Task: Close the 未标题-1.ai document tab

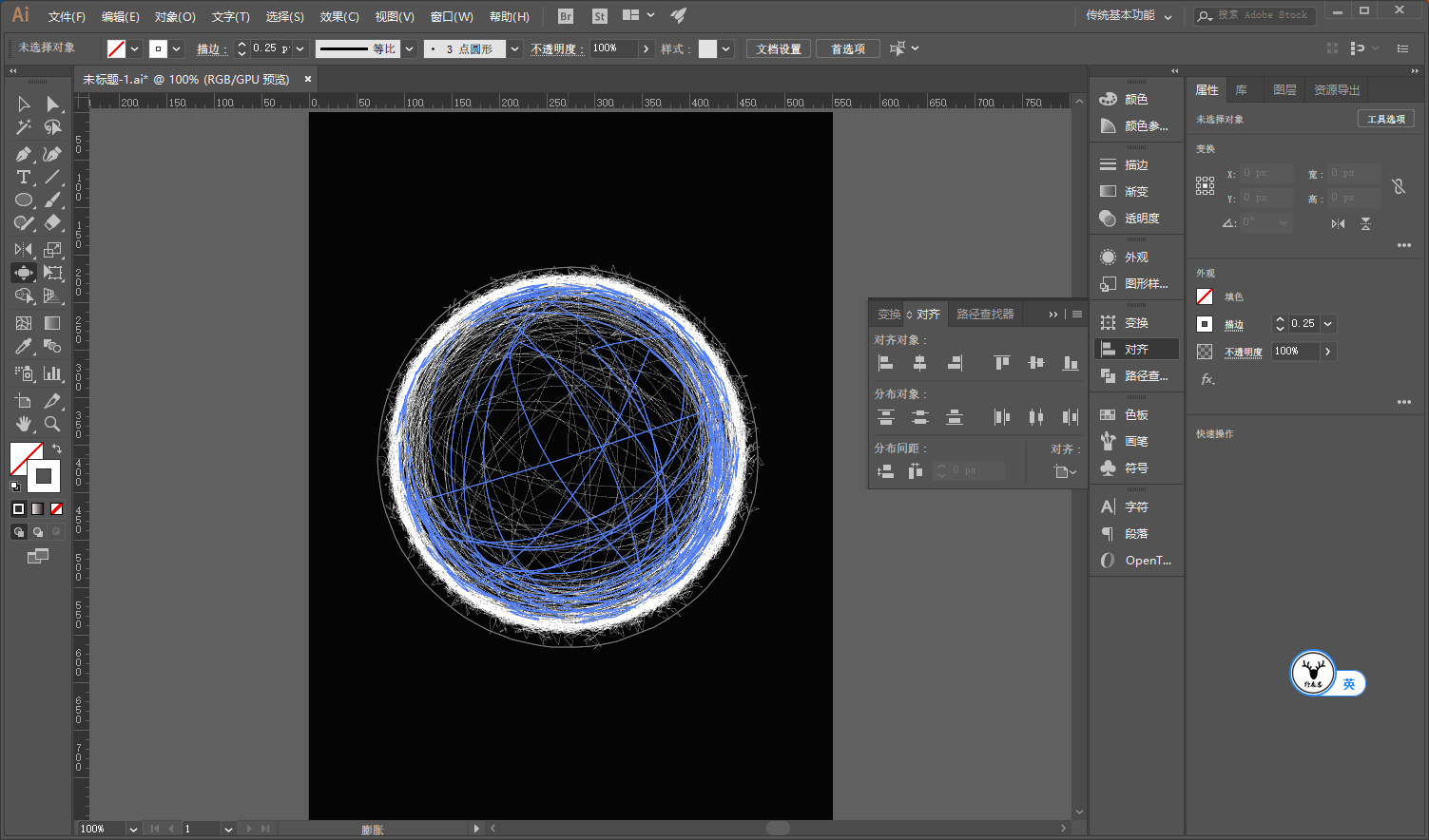Action: 308,79
